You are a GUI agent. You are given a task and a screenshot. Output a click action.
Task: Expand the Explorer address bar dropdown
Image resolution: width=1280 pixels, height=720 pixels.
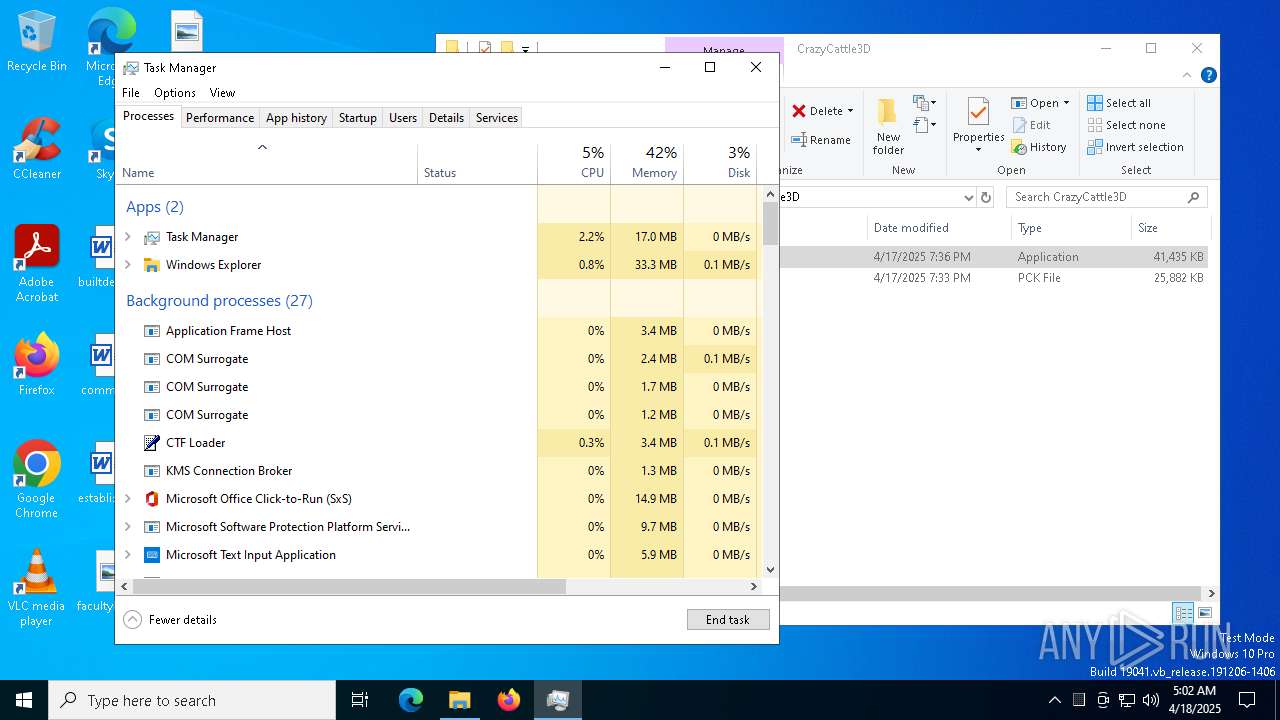[x=968, y=197]
